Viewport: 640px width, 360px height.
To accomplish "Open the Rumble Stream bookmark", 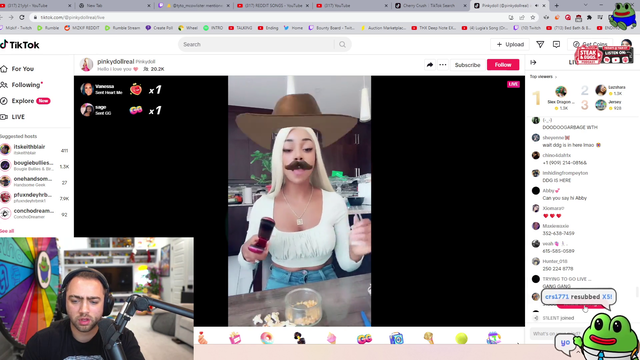I will click(122, 28).
